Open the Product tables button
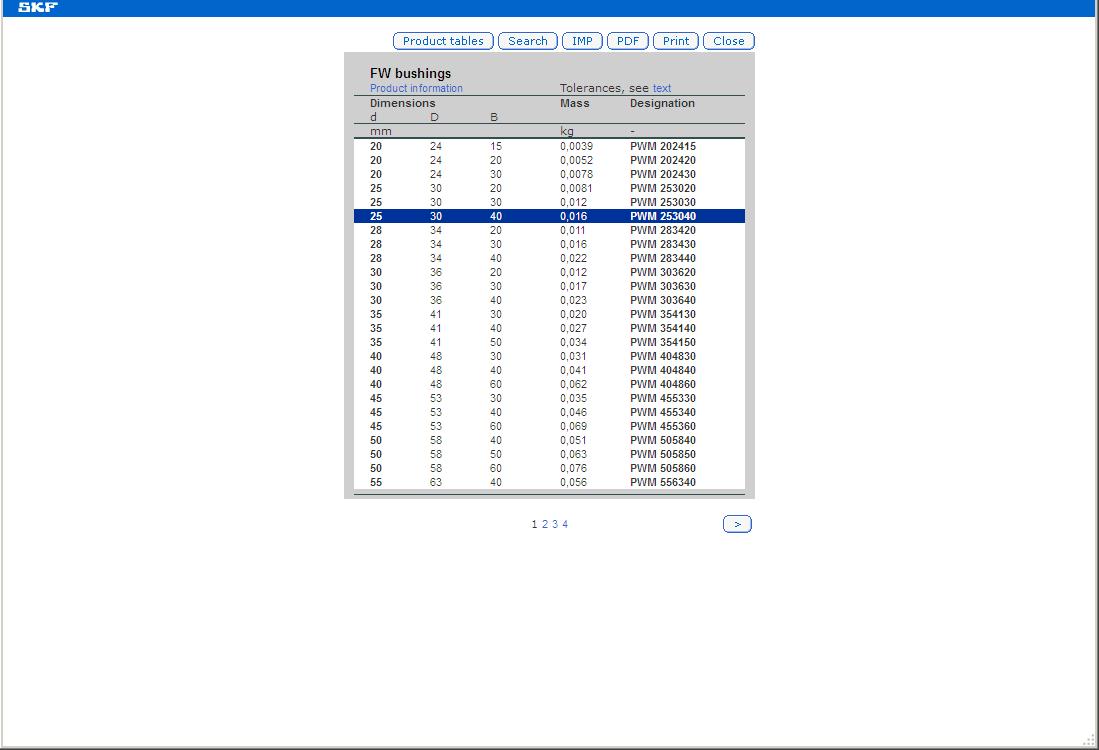The height and width of the screenshot is (750, 1099). point(443,41)
